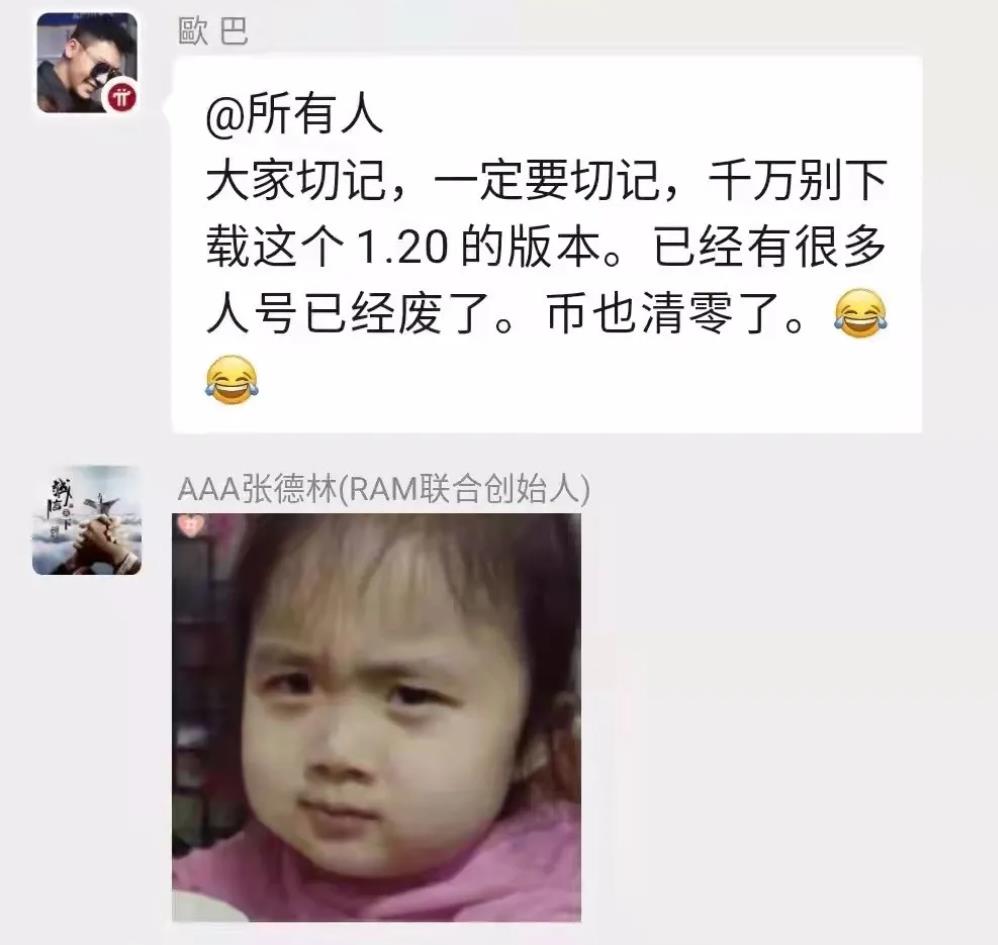Tap the red Pi badge on 歐巴's avatar
This screenshot has width=998, height=945.
[x=121, y=97]
